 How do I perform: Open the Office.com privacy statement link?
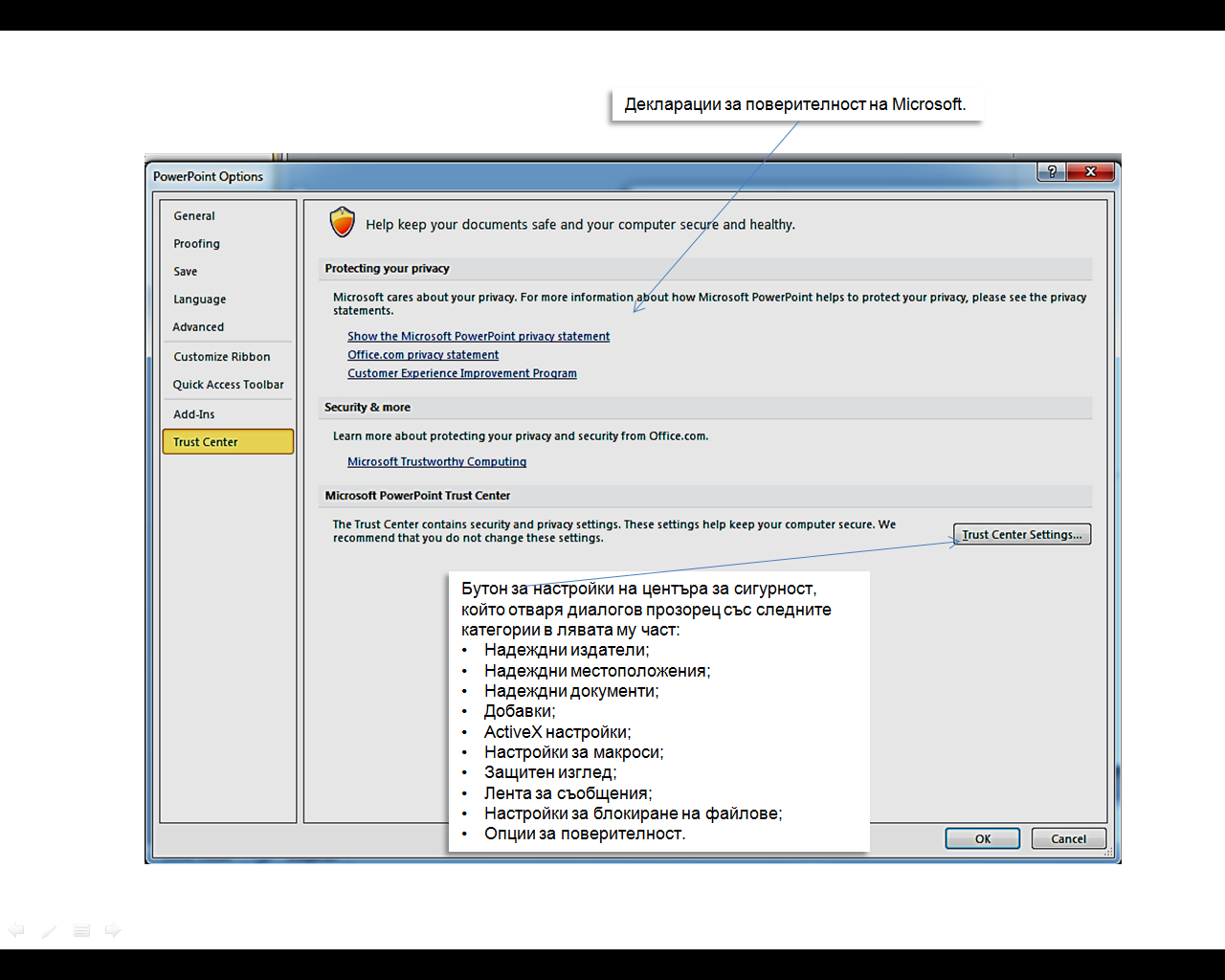423,355
